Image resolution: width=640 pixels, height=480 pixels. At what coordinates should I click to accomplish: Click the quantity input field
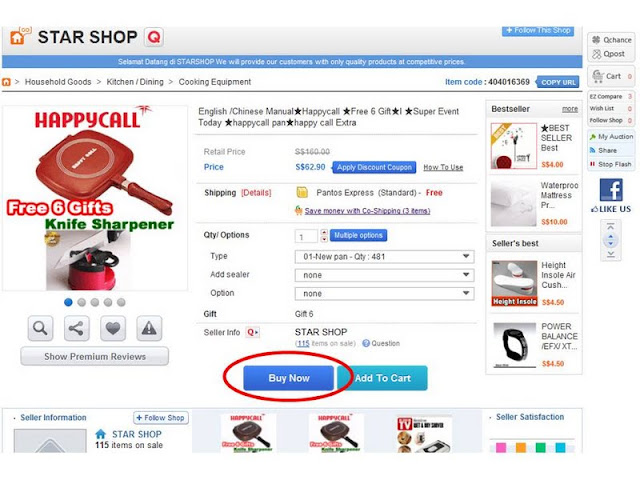[x=306, y=236]
